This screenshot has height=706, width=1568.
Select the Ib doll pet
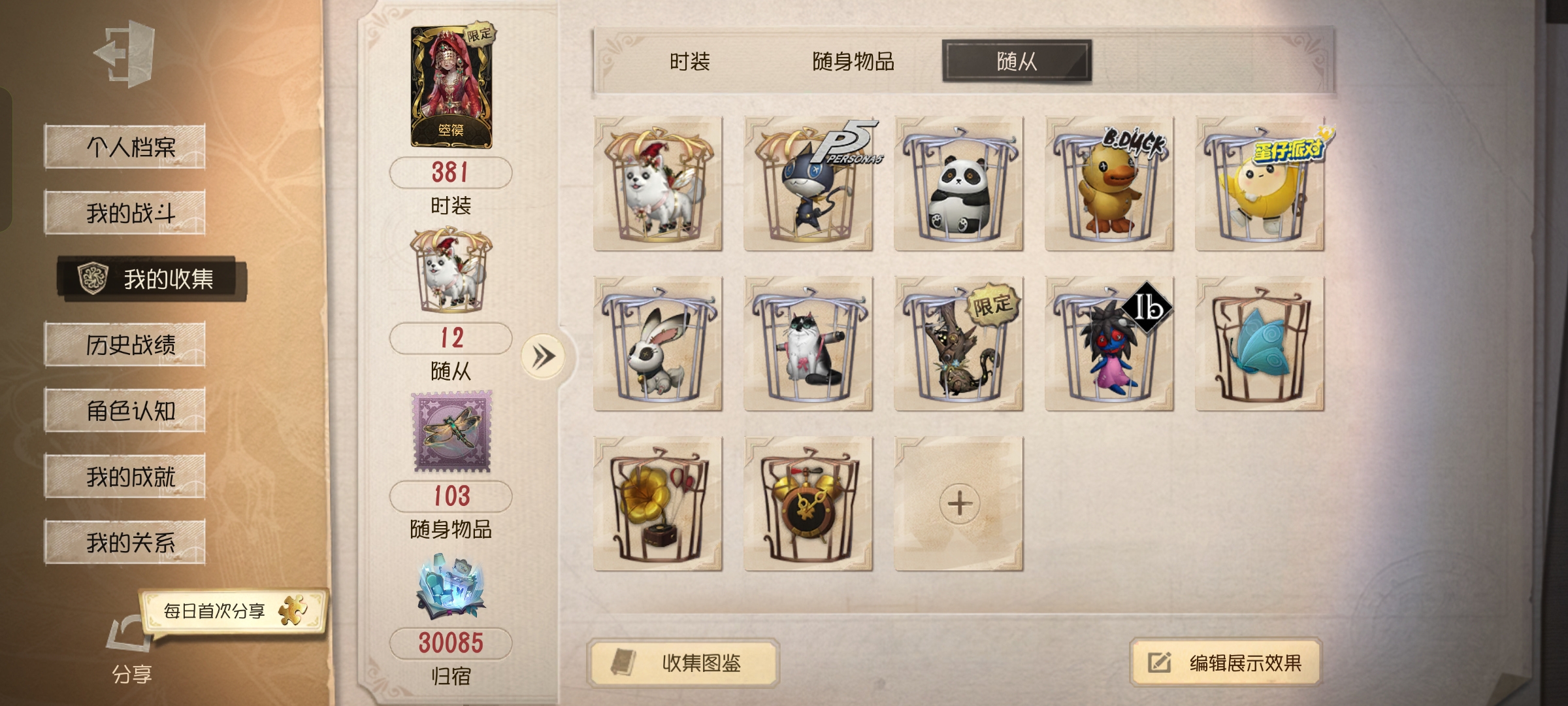tap(1109, 344)
